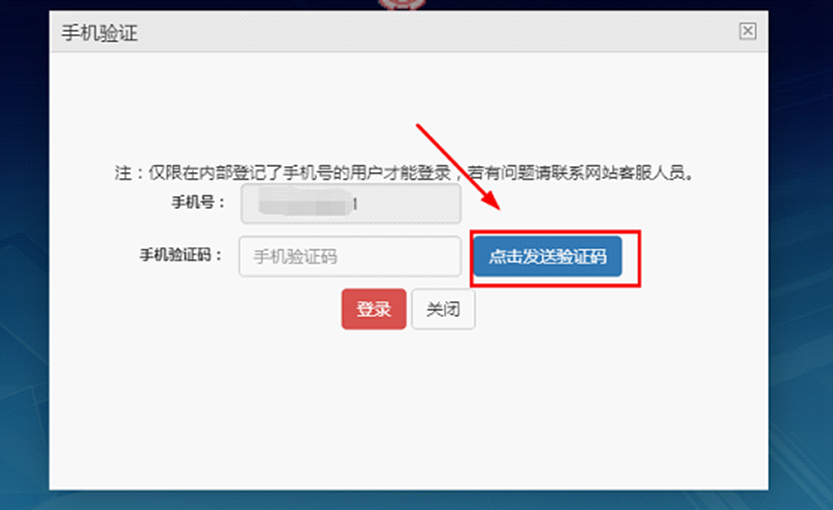Screen dimensions: 833x510
Task: Click the gray dialog header bar
Action: point(409,31)
